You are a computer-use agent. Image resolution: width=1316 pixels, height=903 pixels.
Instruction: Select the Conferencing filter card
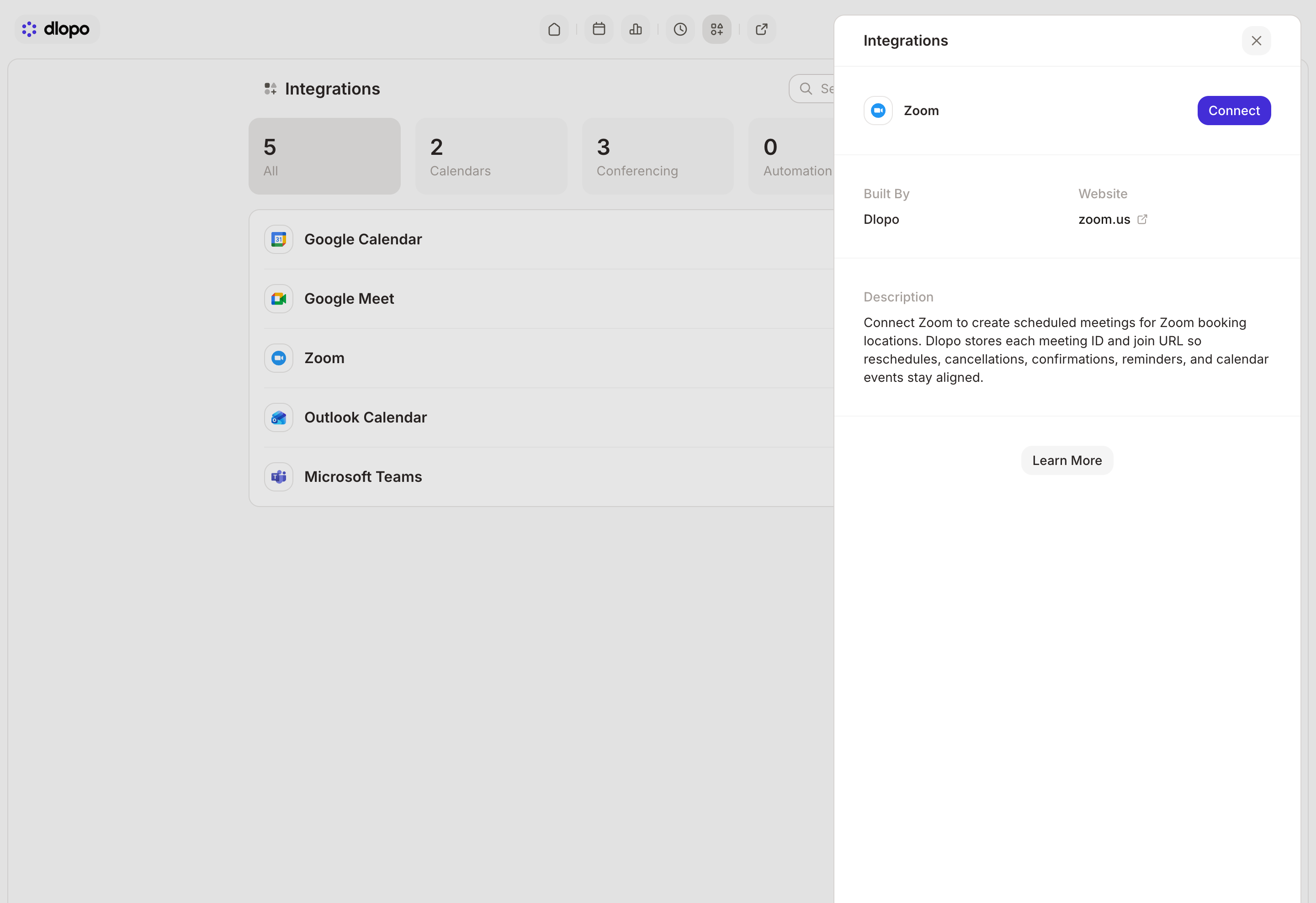pyautogui.click(x=658, y=156)
